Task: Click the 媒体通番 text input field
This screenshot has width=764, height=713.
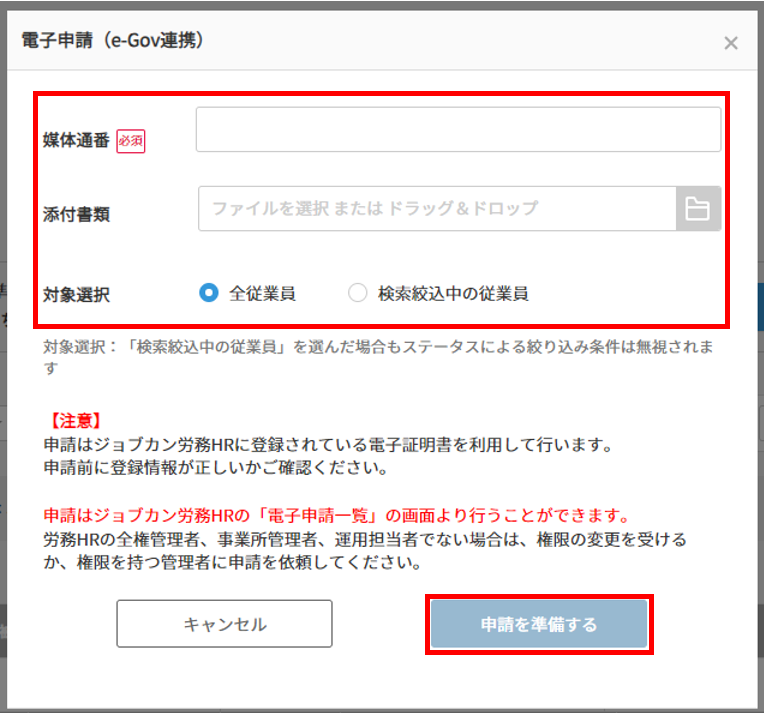Action: [458, 130]
